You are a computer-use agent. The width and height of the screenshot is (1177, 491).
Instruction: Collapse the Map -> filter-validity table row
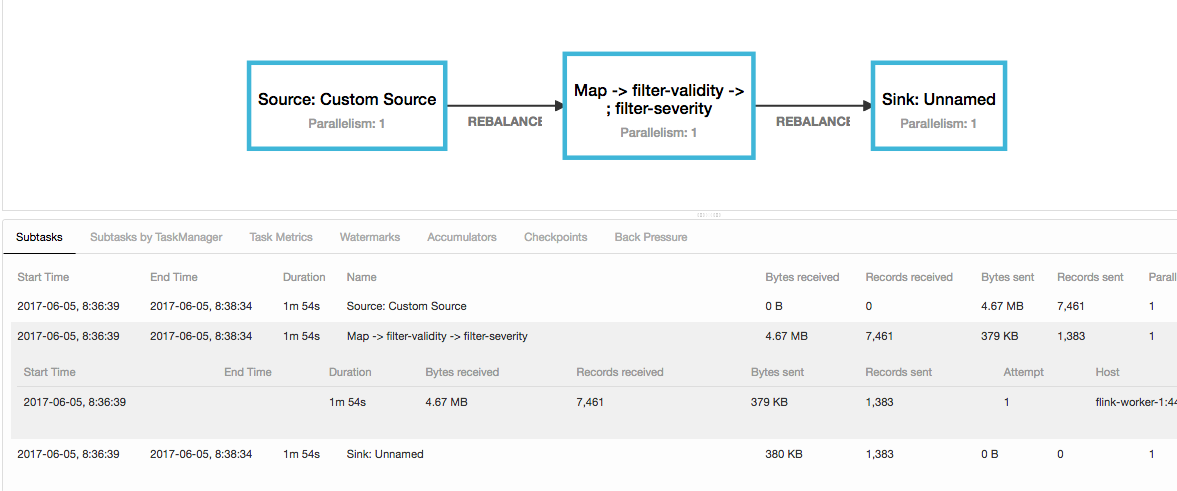pos(437,336)
